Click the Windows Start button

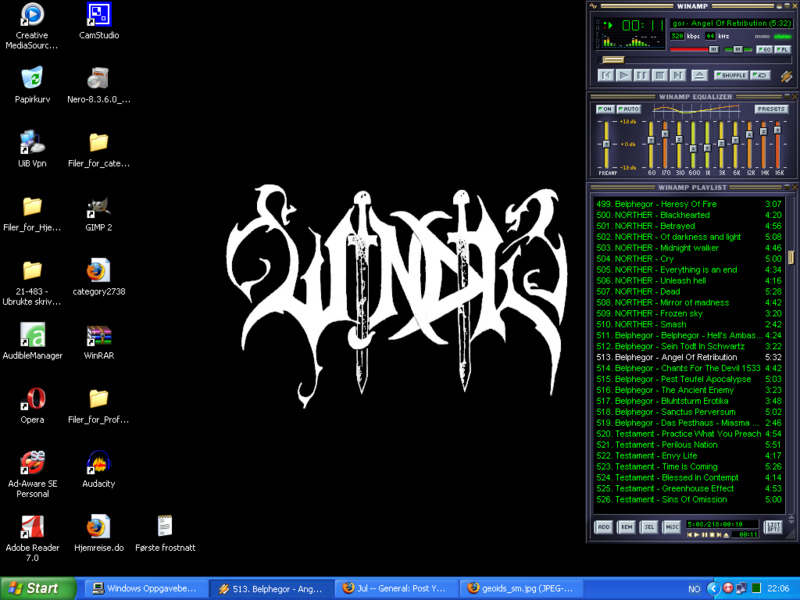(x=37, y=588)
